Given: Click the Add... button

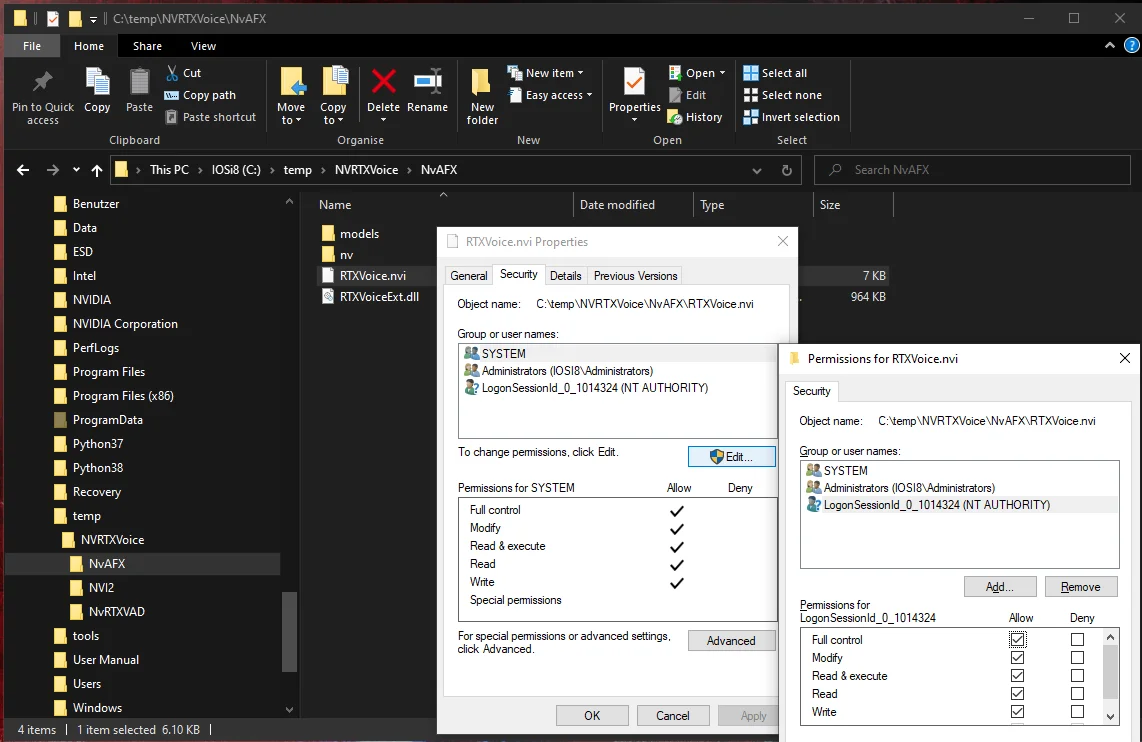Looking at the screenshot, I should [x=999, y=587].
